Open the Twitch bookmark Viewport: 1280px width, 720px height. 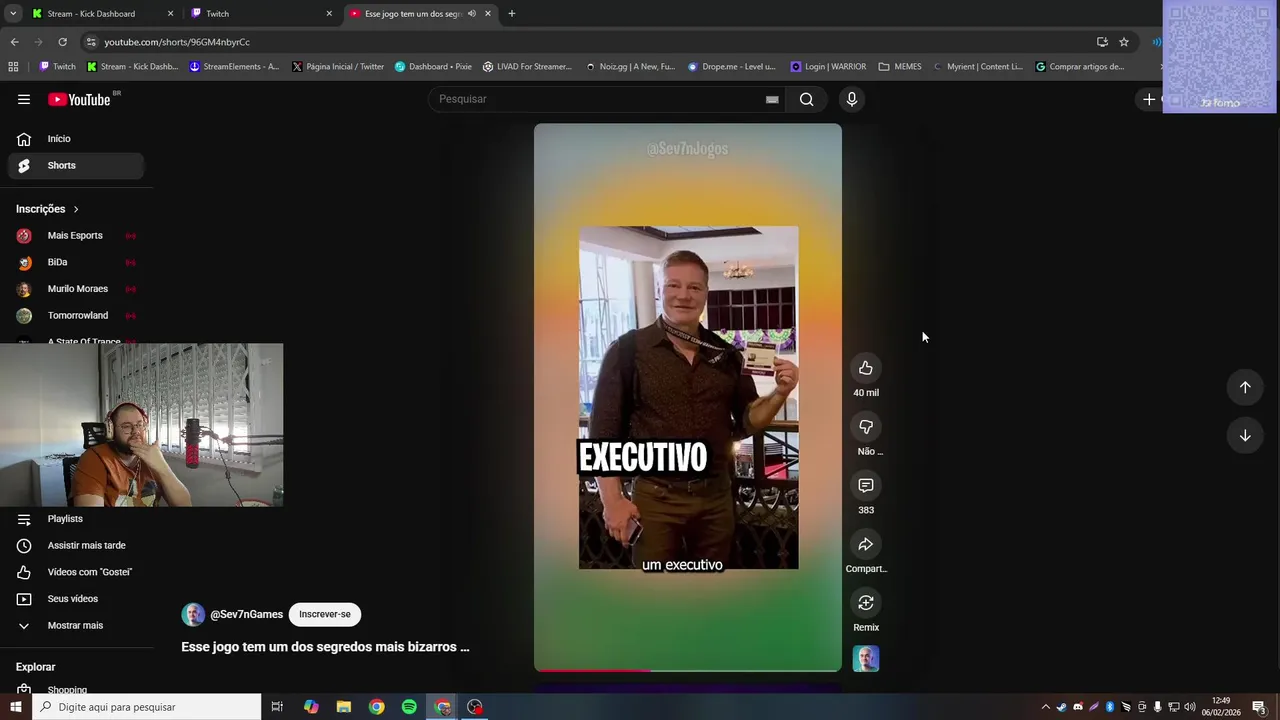click(57, 67)
